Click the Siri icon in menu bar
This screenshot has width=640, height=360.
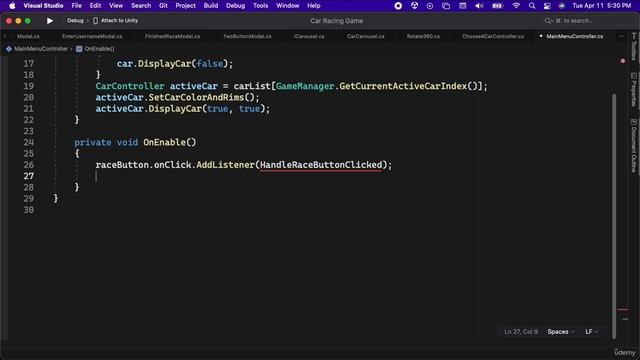click(562, 6)
